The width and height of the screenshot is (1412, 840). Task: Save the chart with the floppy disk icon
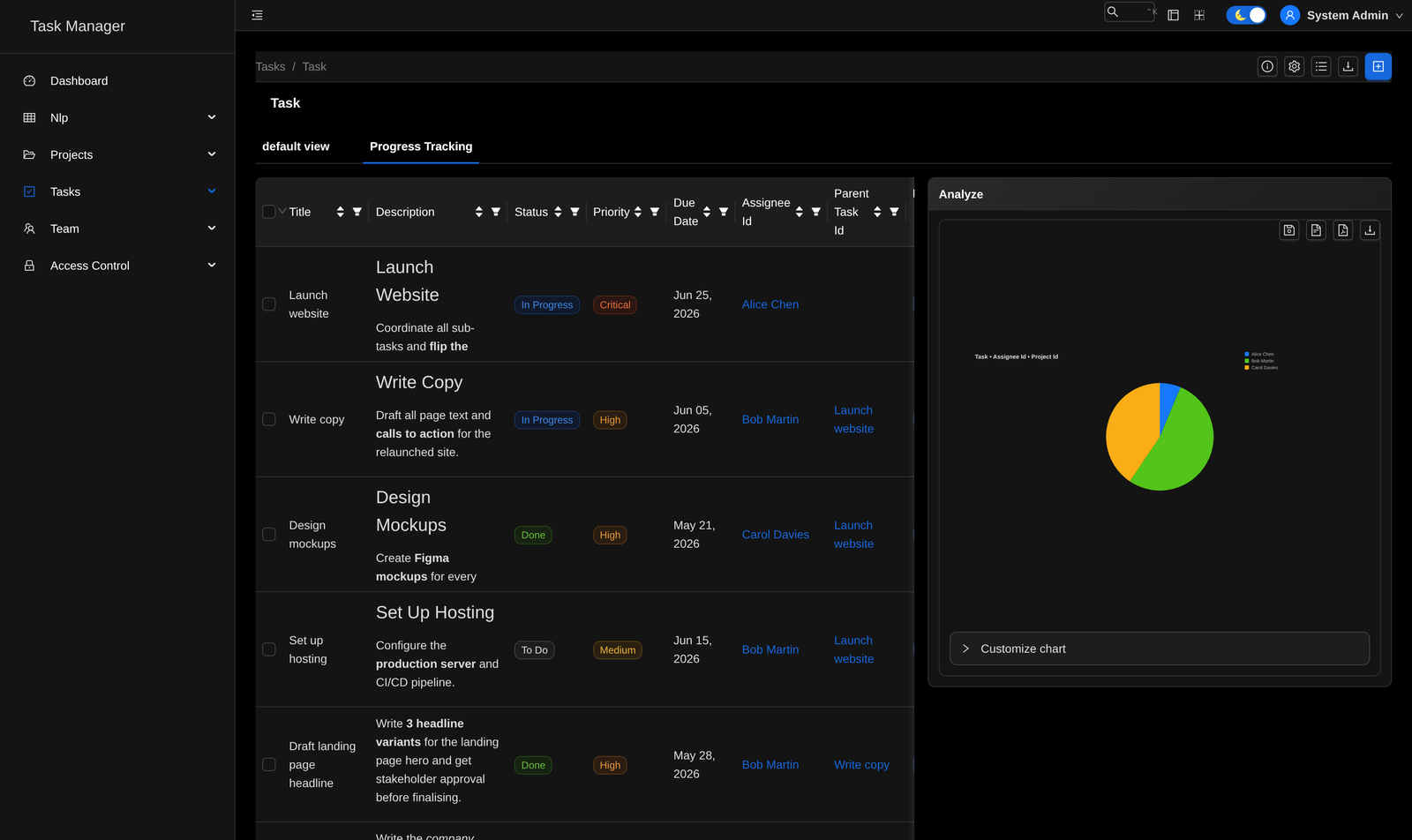pos(1289,230)
